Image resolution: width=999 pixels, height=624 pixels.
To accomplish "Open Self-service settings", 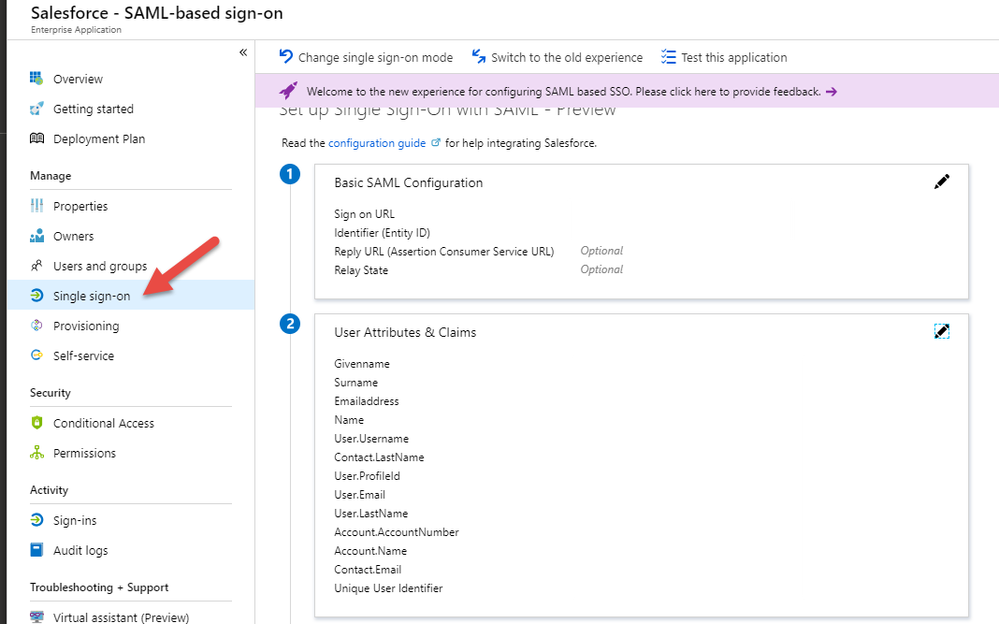I will [83, 356].
